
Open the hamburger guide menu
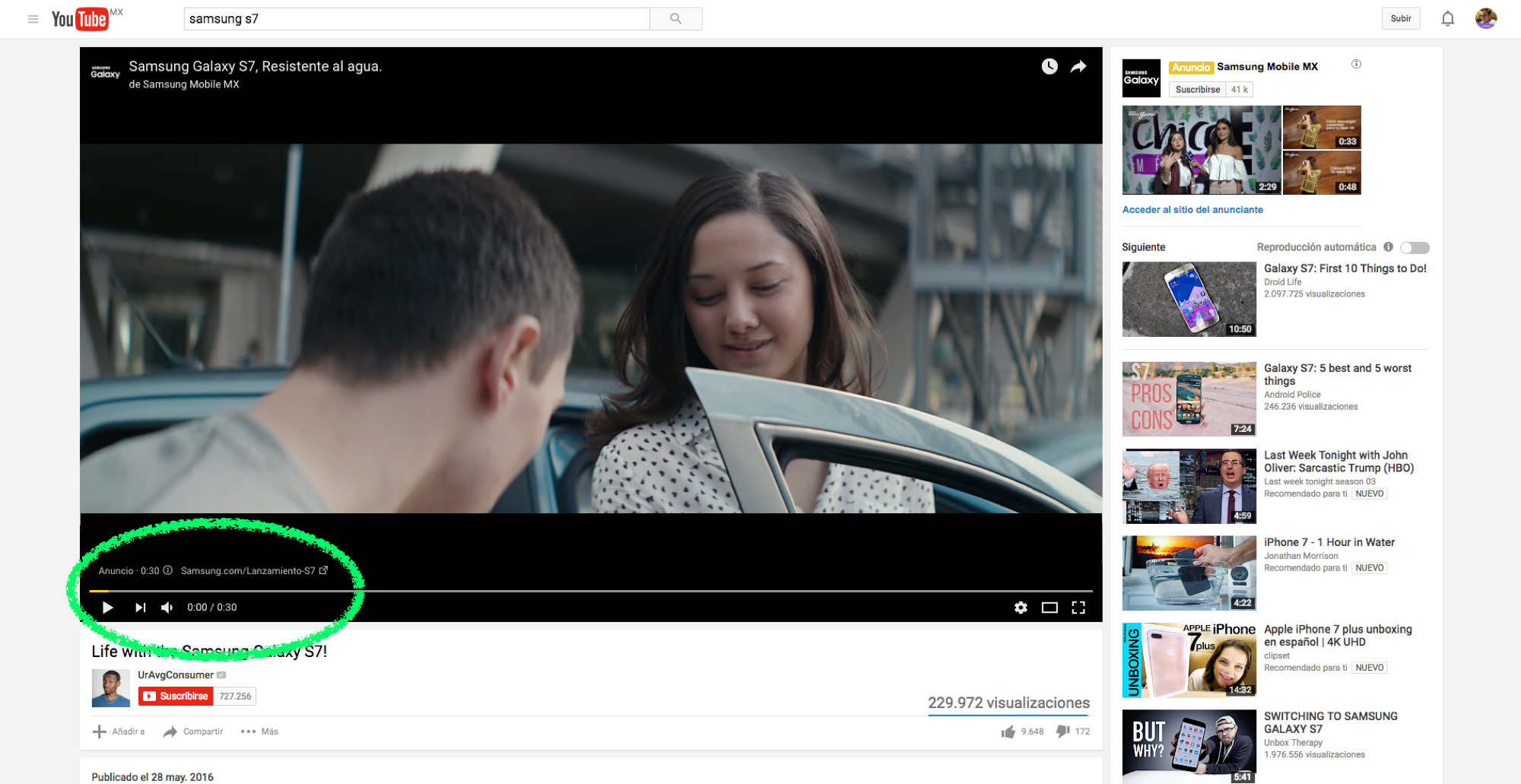pyautogui.click(x=33, y=19)
